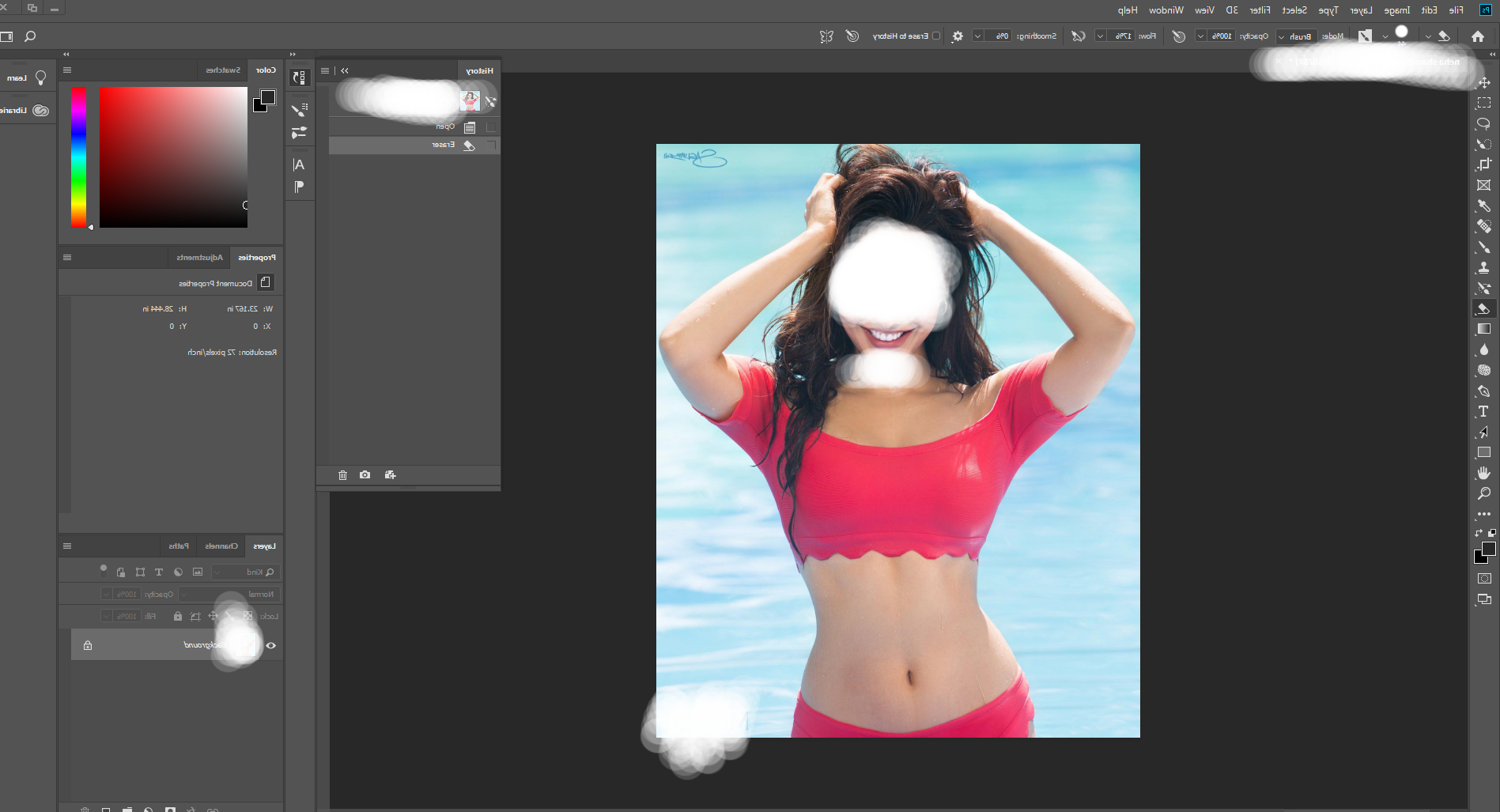Select the Rectangular Marquee tool
The image size is (1500, 812).
tap(1484, 103)
